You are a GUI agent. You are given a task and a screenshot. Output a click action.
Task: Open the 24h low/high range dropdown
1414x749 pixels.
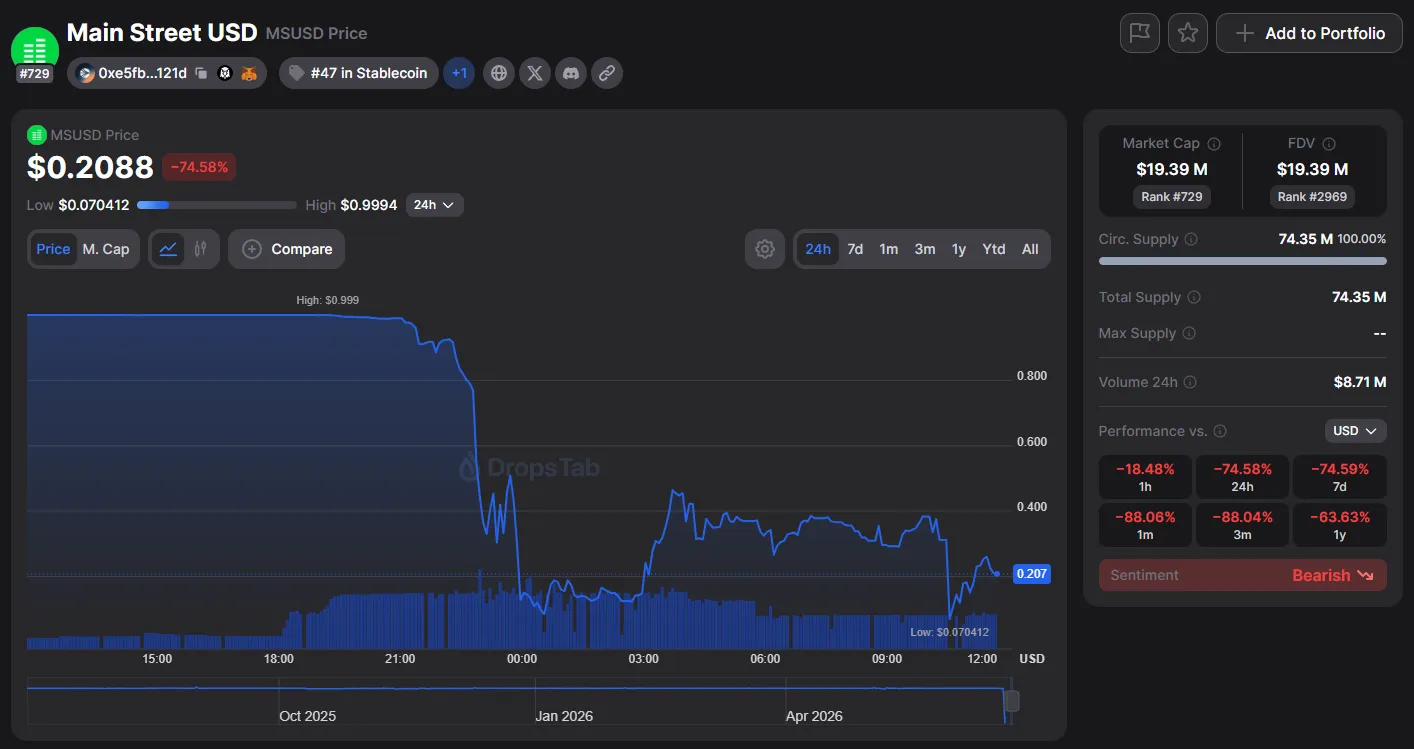click(x=435, y=205)
